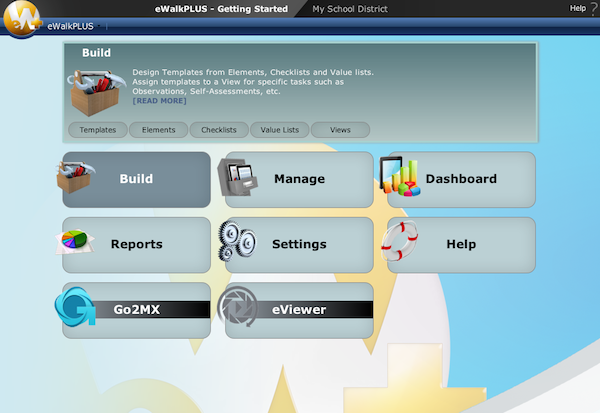
Task: Click the Build heading in banner
Action: 96,53
